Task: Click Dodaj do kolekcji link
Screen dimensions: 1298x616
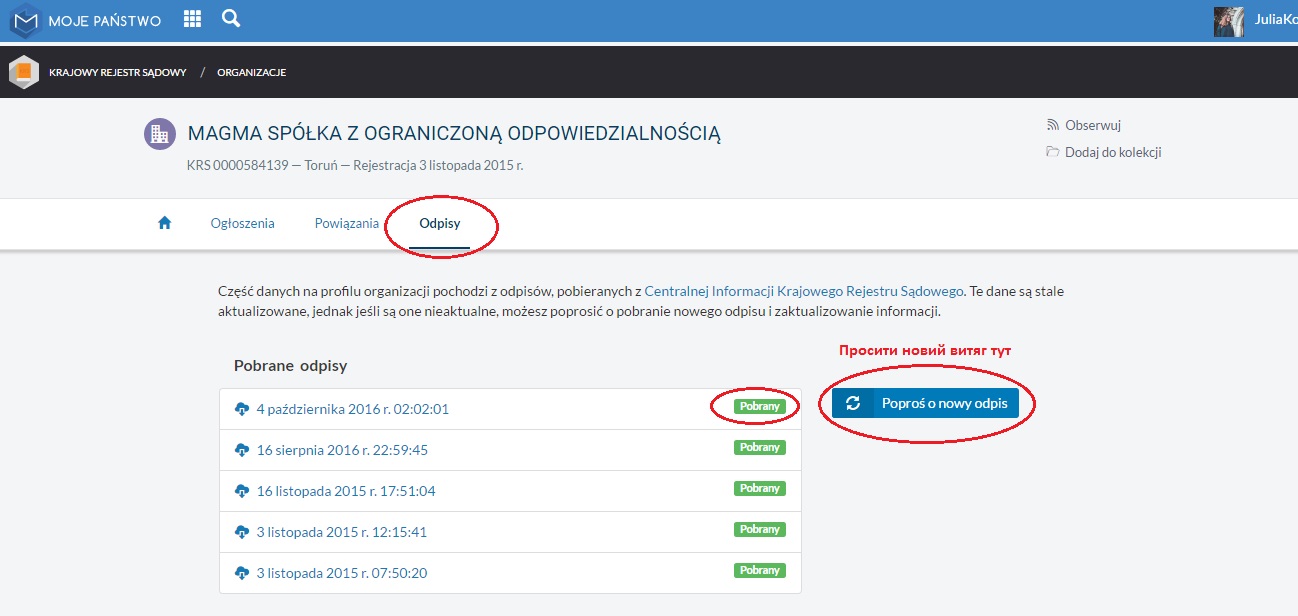Action: click(x=1112, y=152)
